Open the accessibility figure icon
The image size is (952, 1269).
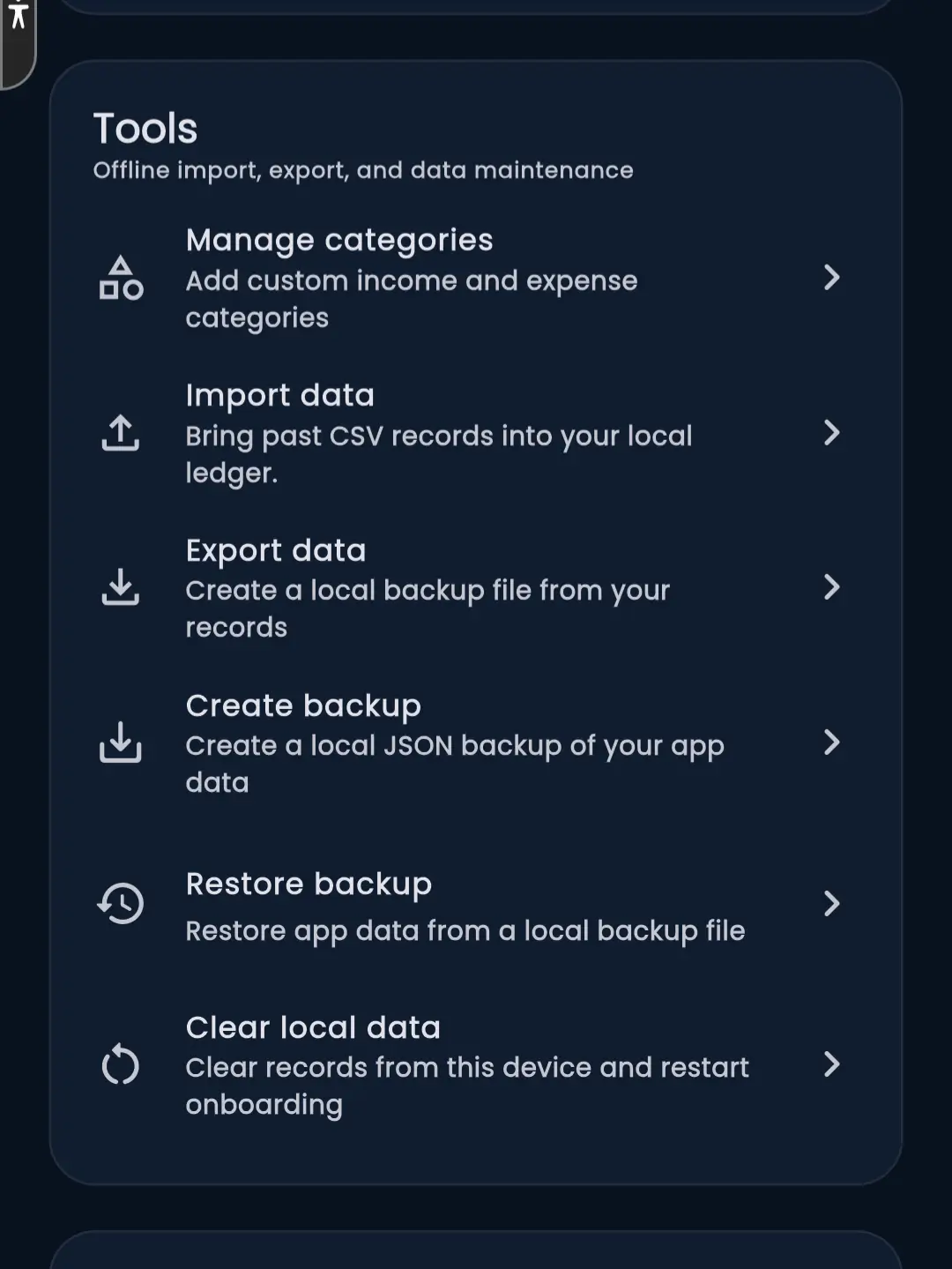pos(18,15)
